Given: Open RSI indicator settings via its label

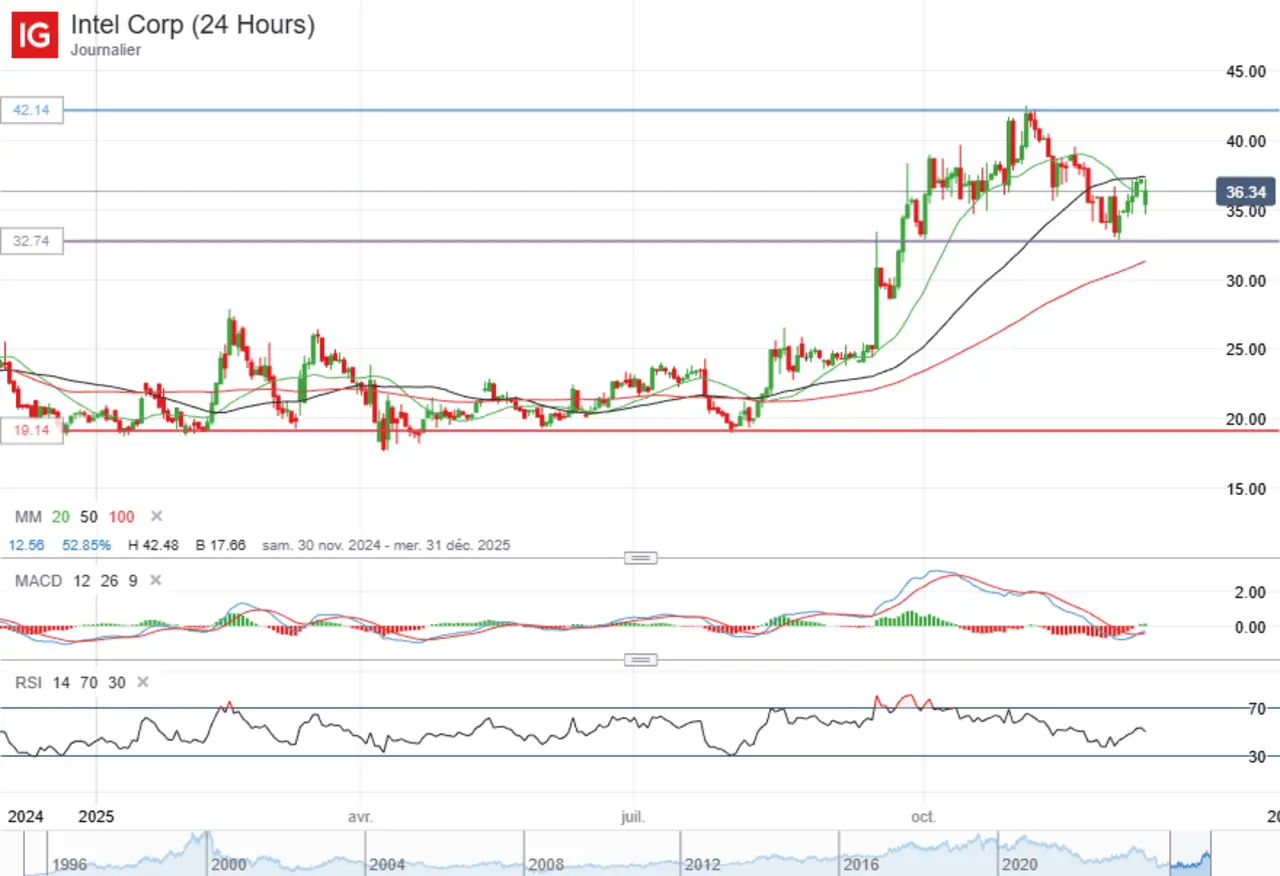Looking at the screenshot, I should coord(28,682).
